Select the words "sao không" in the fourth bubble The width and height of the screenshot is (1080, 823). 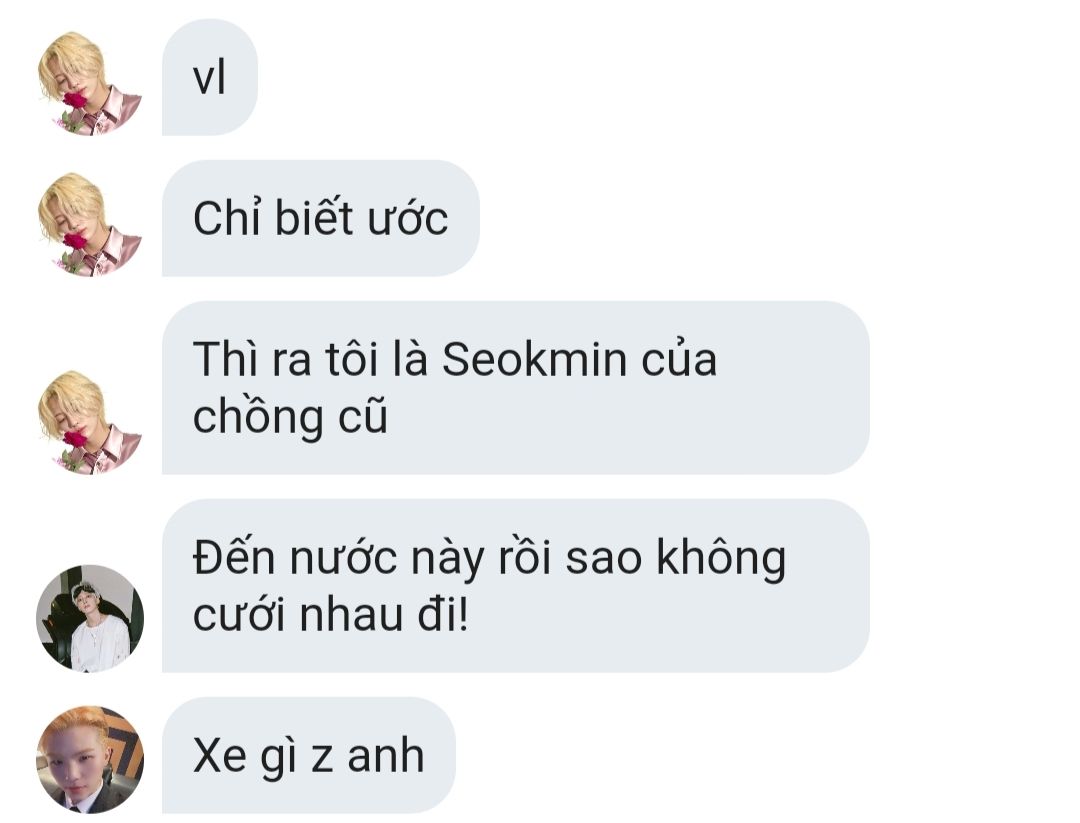coord(676,559)
